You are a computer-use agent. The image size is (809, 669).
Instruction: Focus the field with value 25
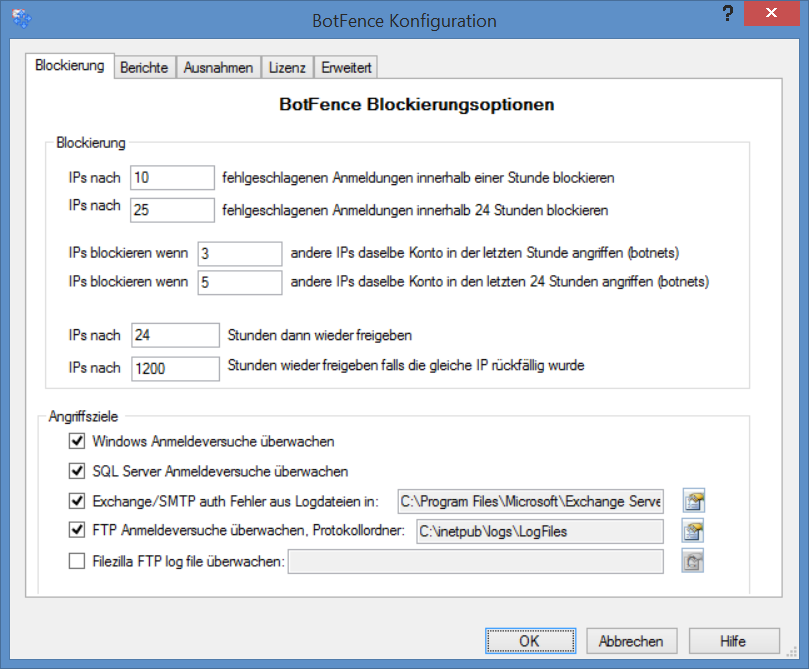click(x=172, y=210)
